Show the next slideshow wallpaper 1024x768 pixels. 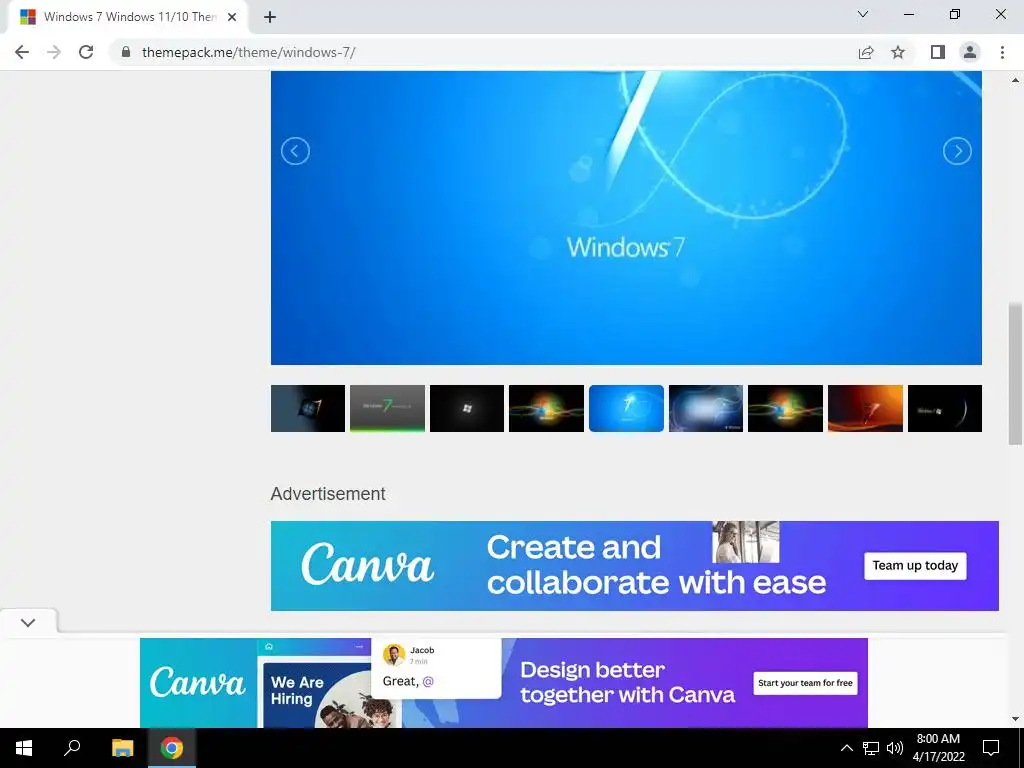957,152
